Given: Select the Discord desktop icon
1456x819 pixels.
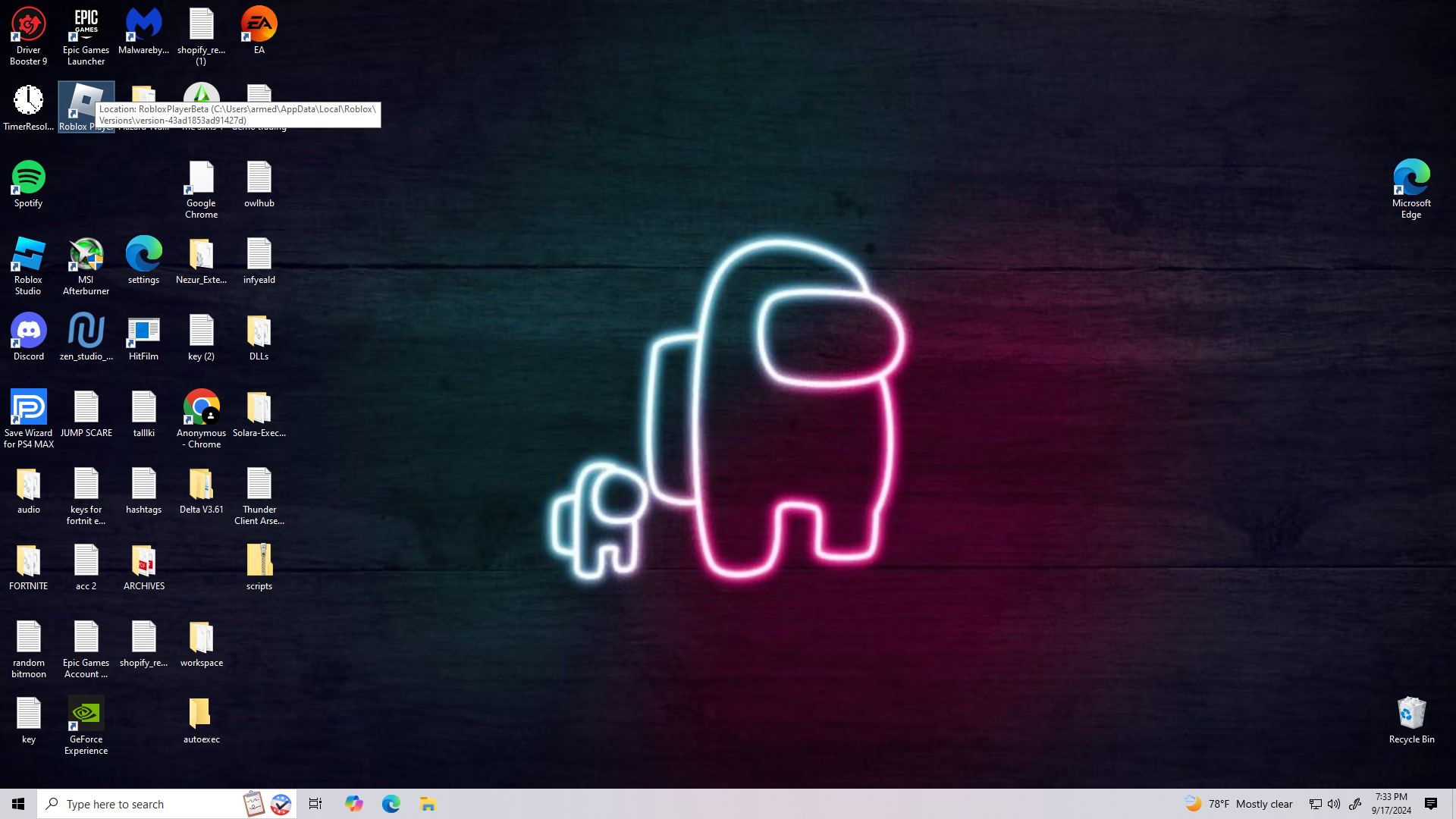Looking at the screenshot, I should tap(29, 331).
